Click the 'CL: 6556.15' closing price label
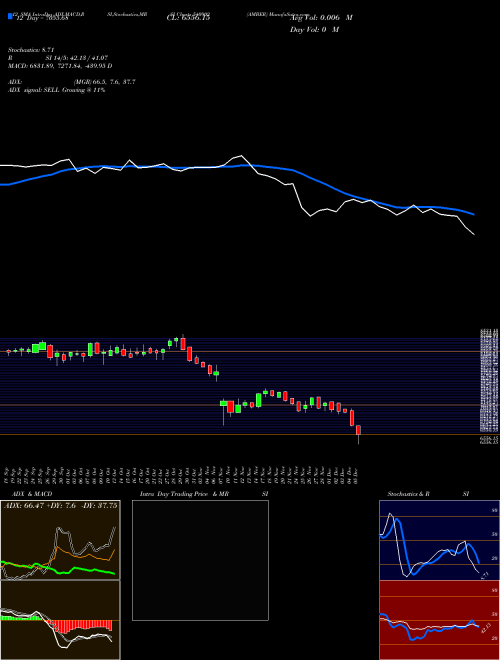 (188, 18)
